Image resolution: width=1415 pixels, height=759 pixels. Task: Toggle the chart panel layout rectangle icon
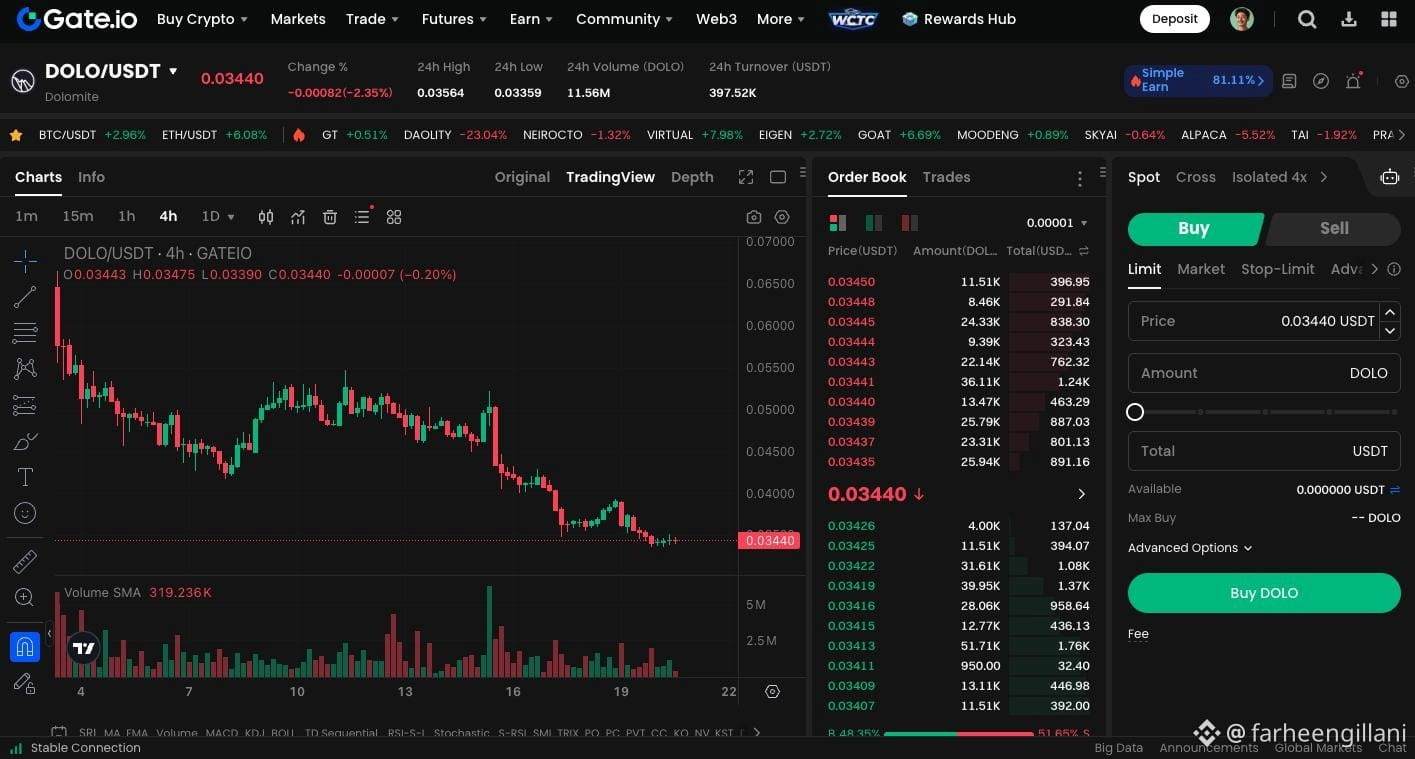(778, 177)
